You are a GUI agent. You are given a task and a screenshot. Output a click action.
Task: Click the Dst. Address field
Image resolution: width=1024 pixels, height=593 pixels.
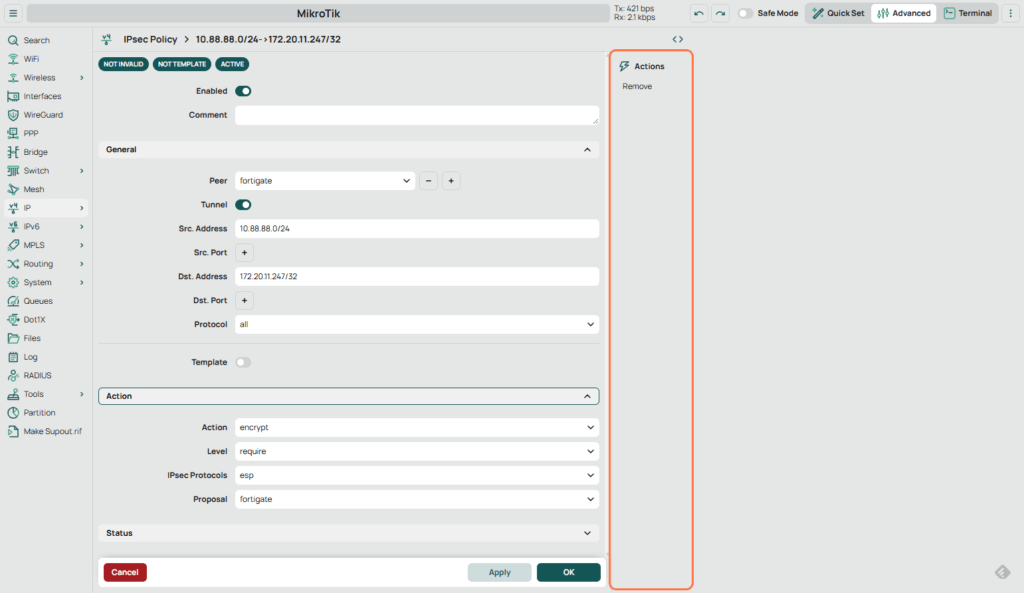(417, 277)
